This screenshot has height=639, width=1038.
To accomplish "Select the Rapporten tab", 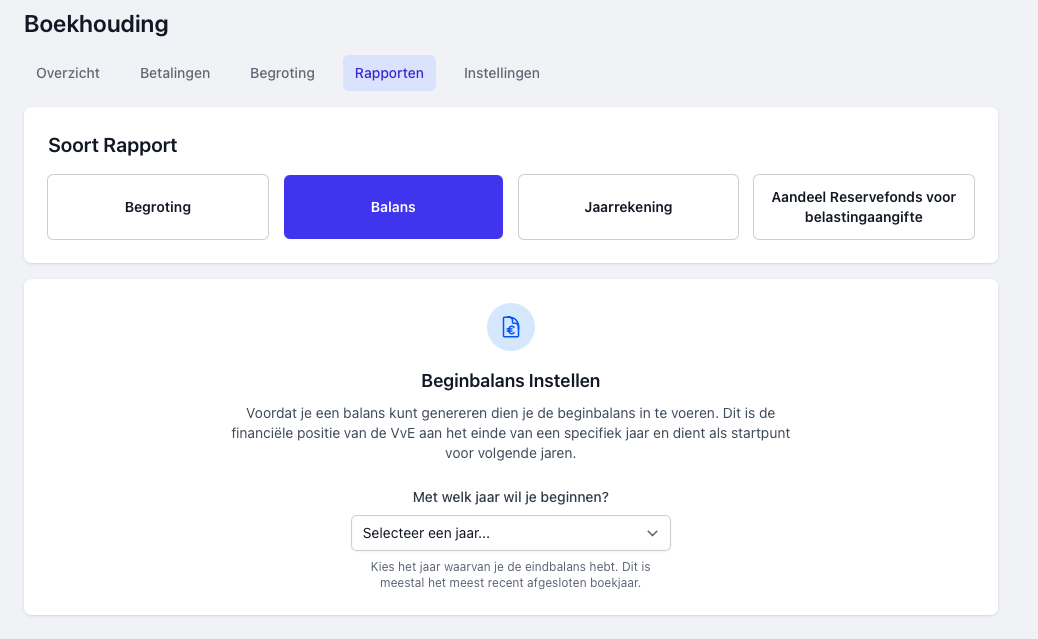I will pyautogui.click(x=389, y=73).
